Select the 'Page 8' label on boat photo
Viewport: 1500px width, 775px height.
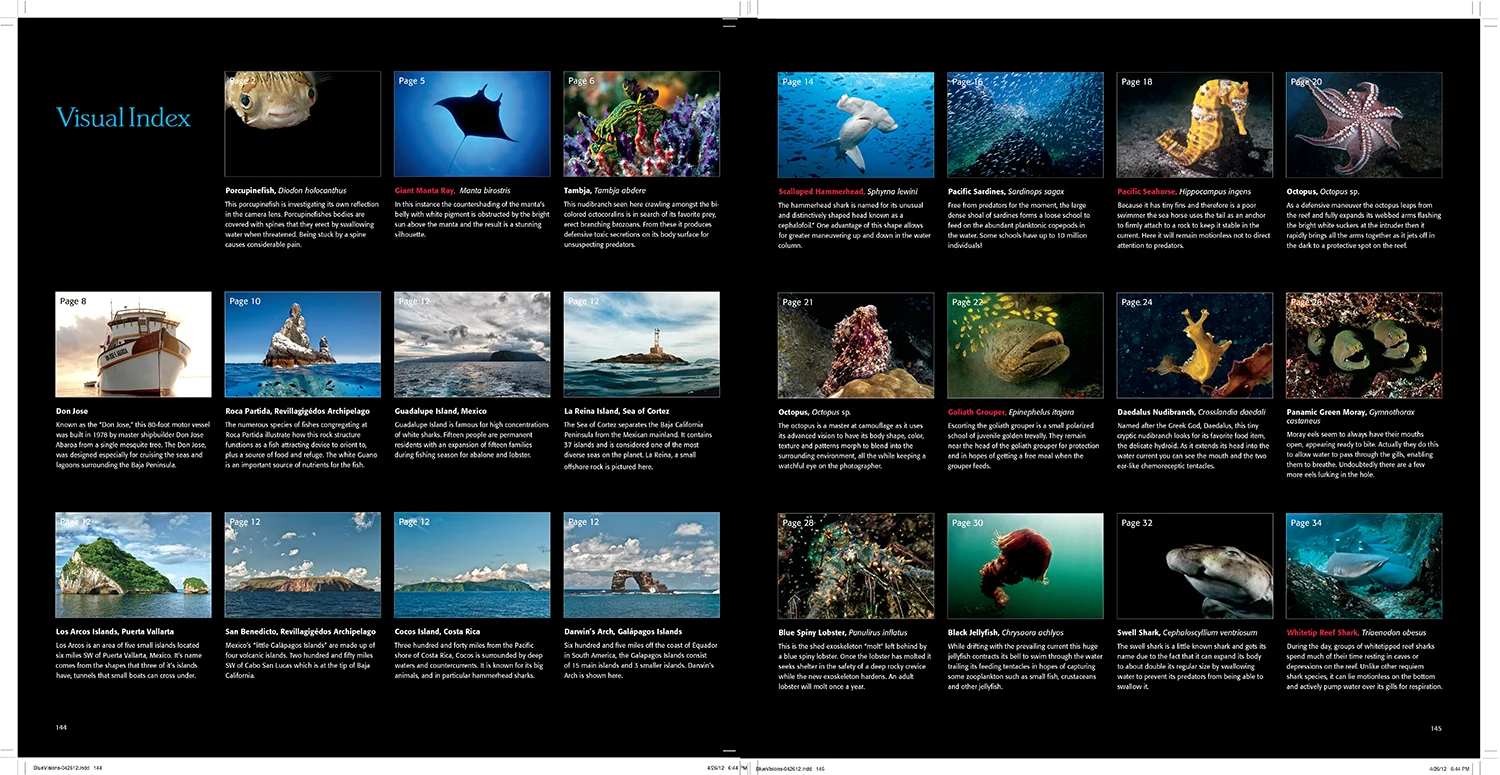(x=73, y=301)
